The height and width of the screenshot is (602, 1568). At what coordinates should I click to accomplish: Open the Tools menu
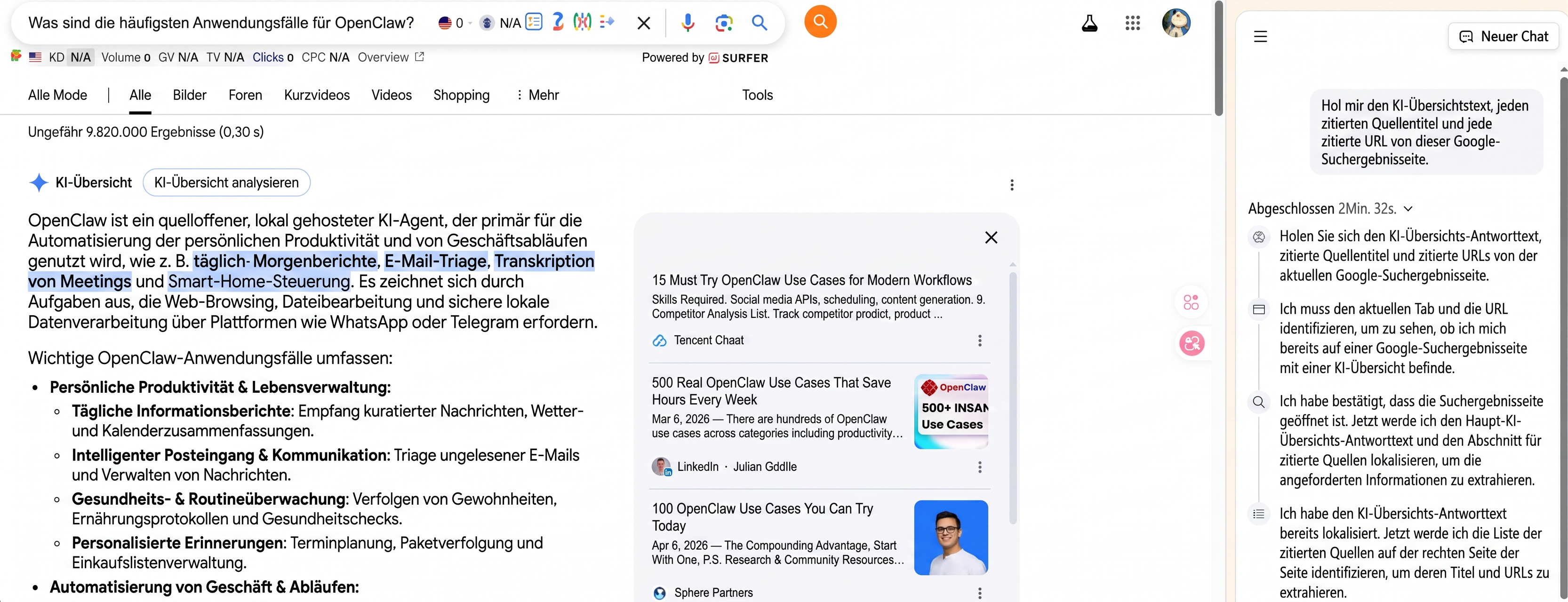pos(757,95)
